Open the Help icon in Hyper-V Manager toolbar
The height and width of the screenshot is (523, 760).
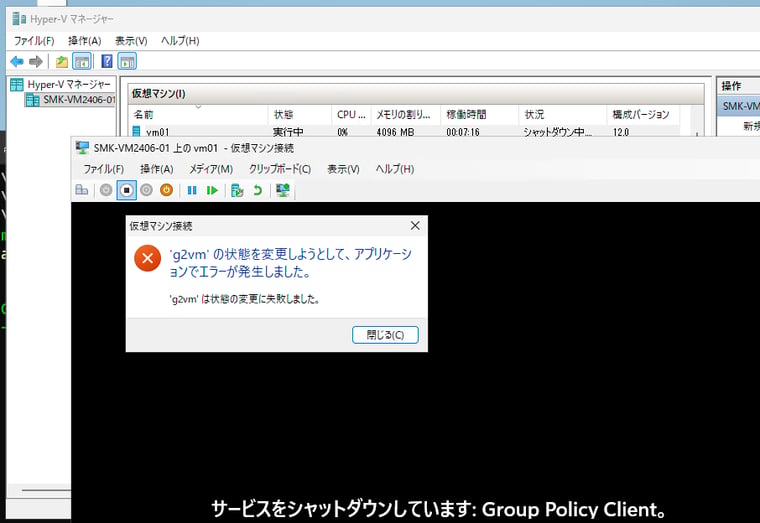point(107,61)
